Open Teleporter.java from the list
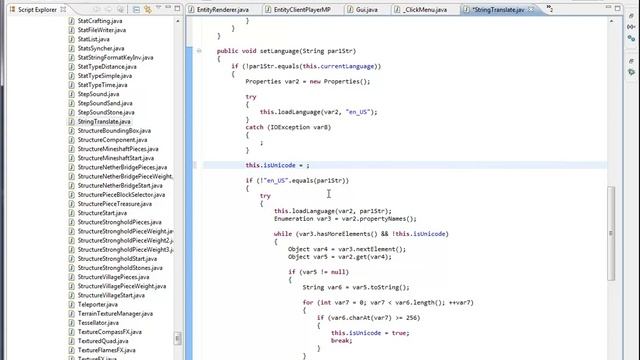This screenshot has height=360, width=640. click(x=98, y=304)
